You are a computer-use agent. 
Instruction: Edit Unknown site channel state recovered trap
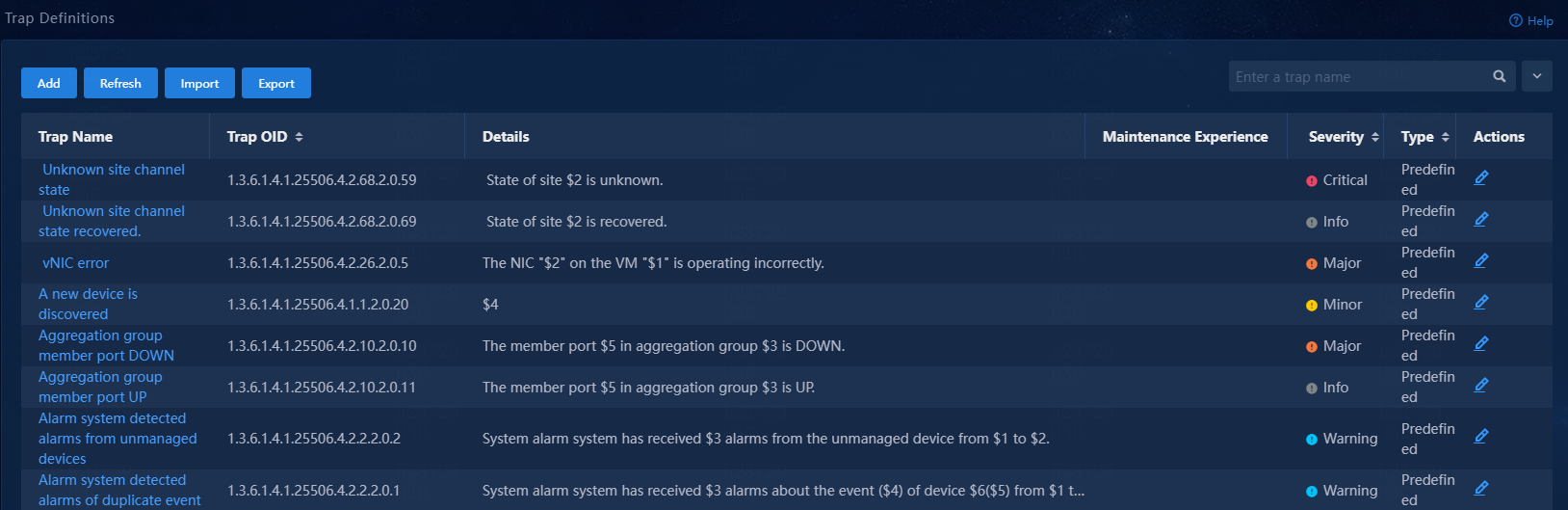pos(1481,219)
